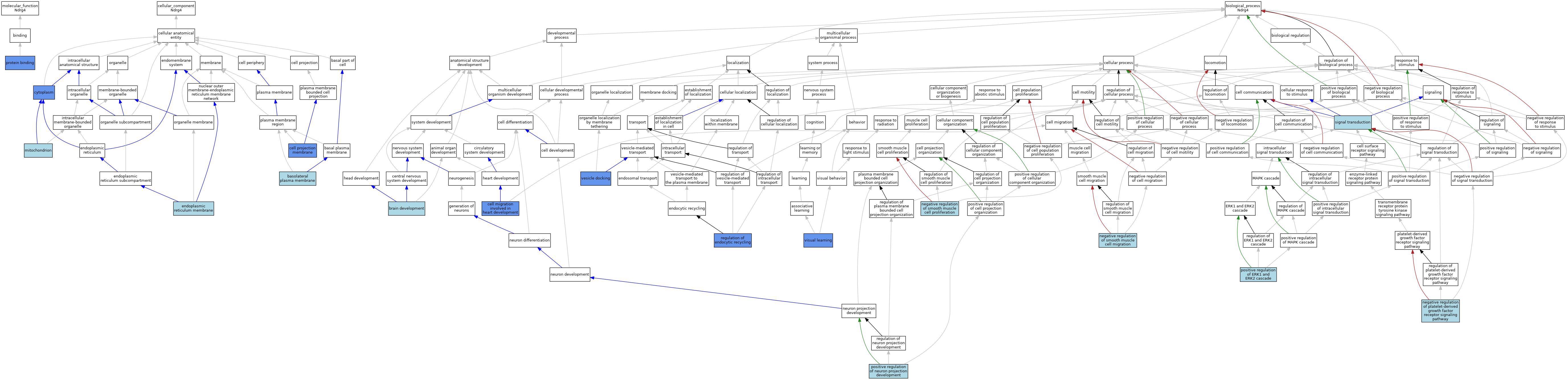Select the 'mitochondrion' node

[x=38, y=150]
